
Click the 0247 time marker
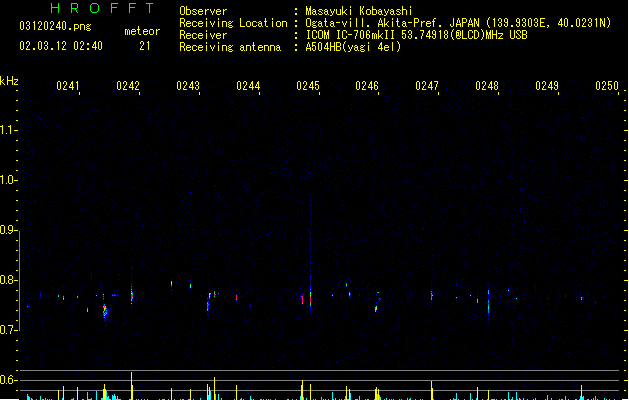click(x=427, y=86)
